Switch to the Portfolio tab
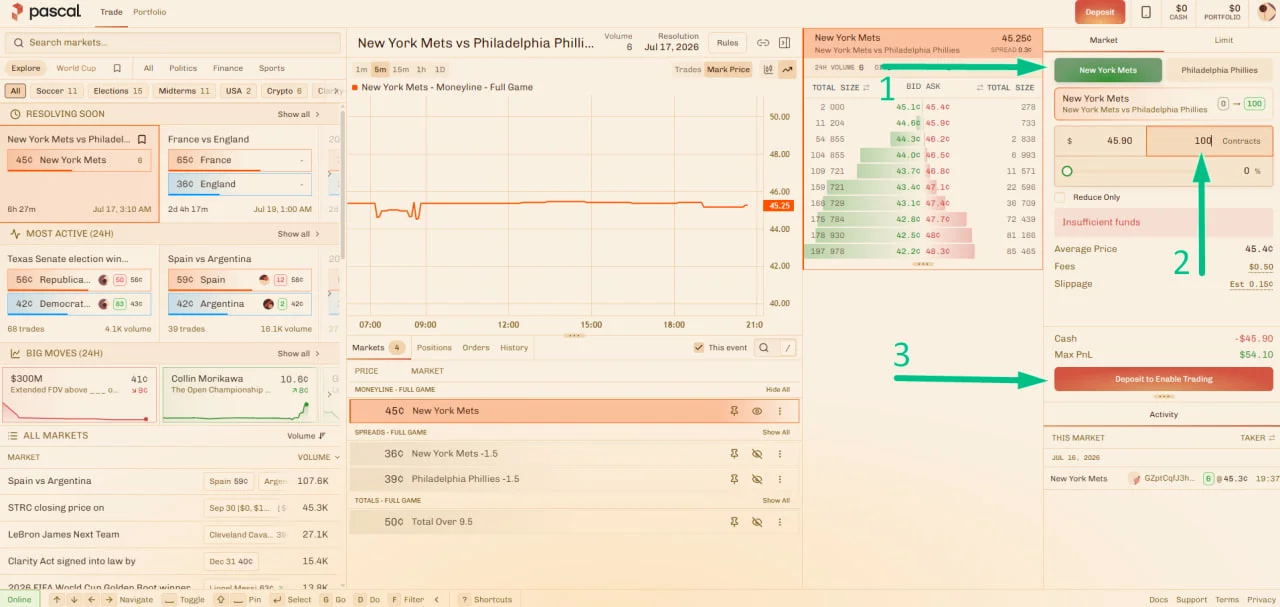 click(150, 12)
